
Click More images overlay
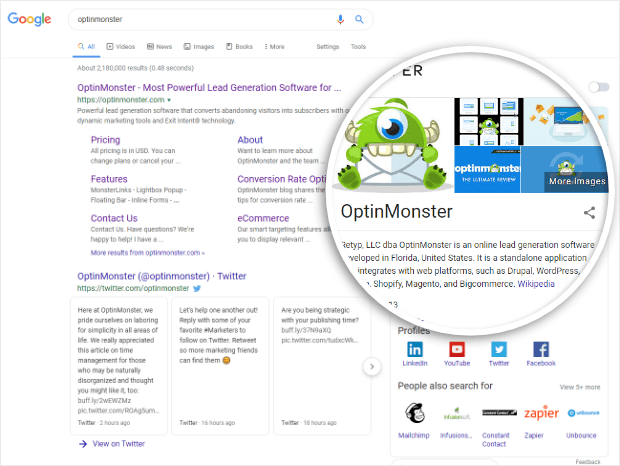(577, 181)
